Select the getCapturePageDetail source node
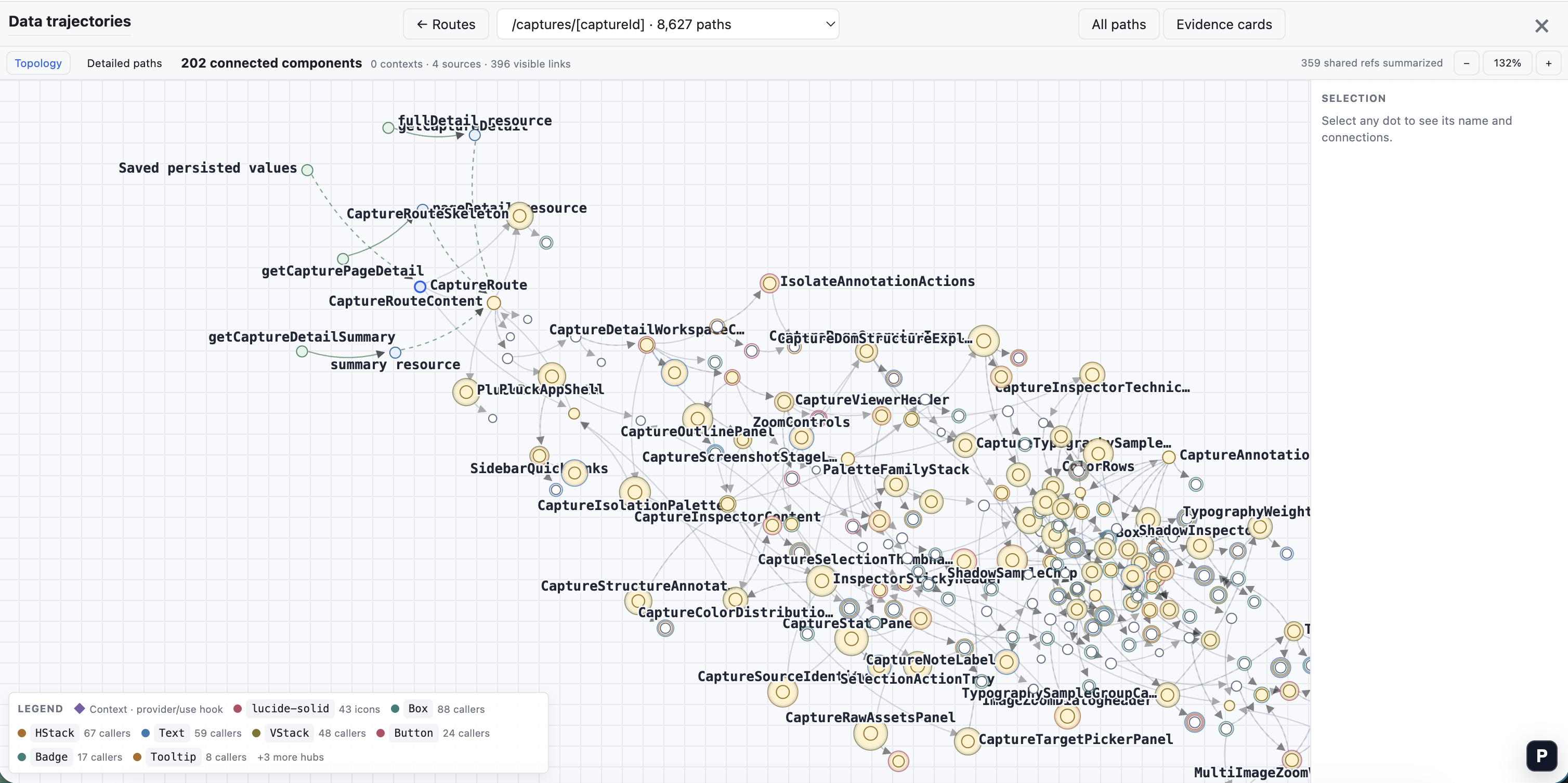Viewport: 1568px width, 783px height. pos(343,259)
